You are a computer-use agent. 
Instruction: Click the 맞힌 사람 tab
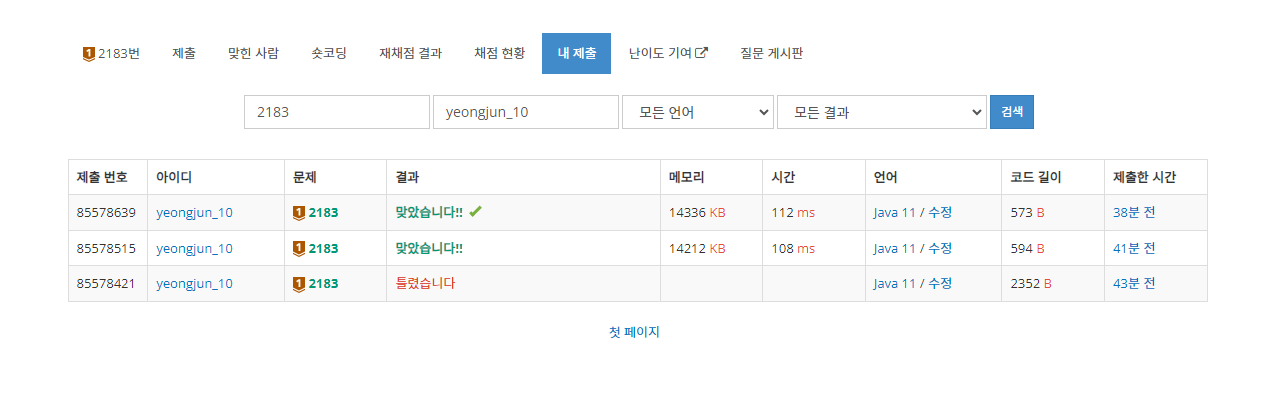(x=254, y=53)
